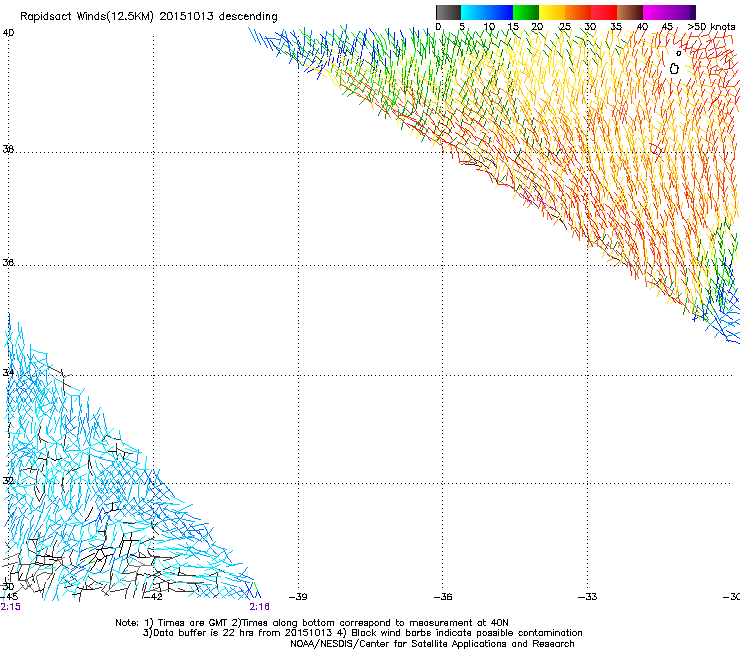
Task: Click the note line '3)Data buffer is 22 hrs'
Action: 362,633
